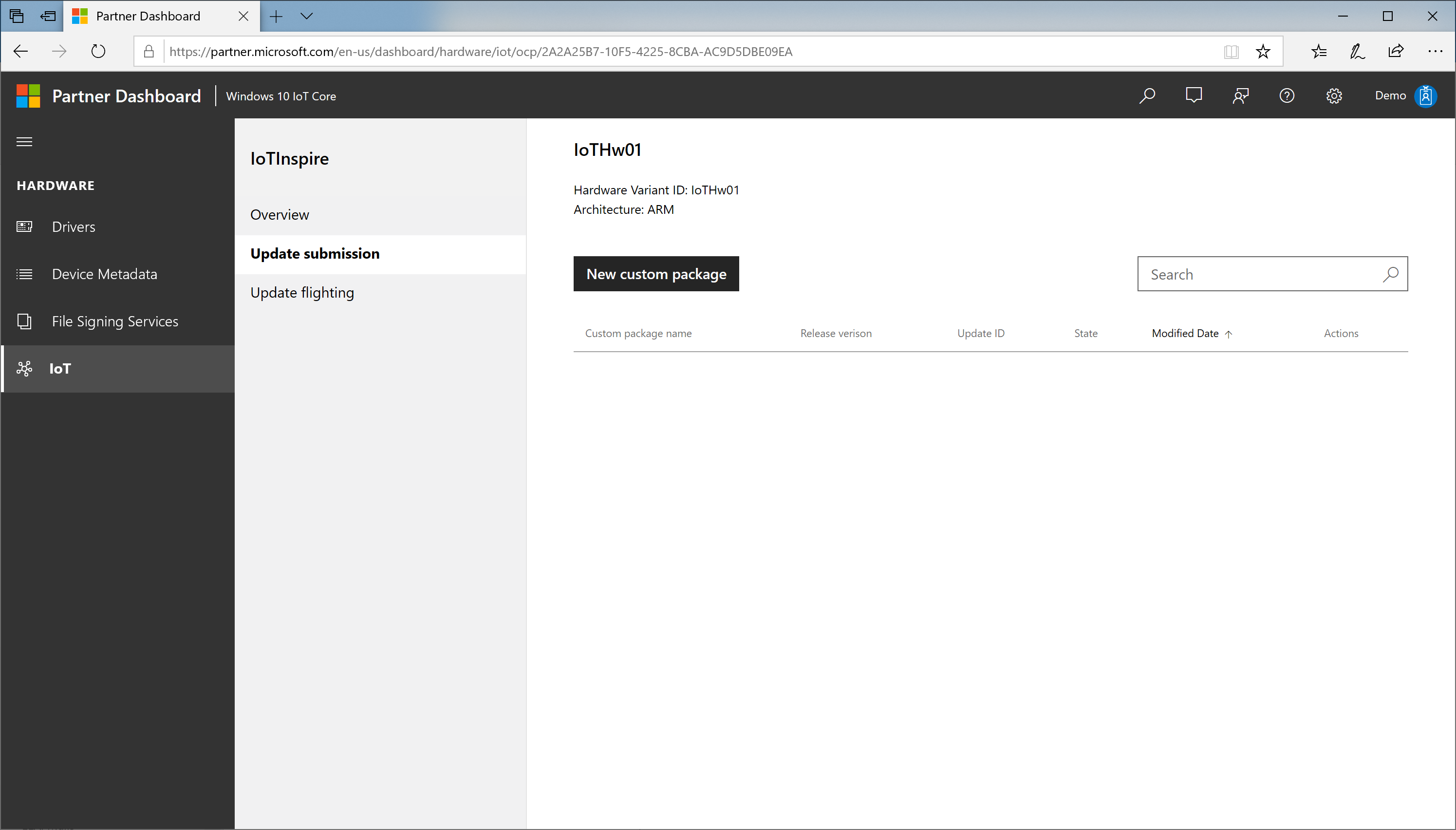Screen dimensions: 1456x830
Task: Select the Overview menu item
Action: (x=280, y=214)
